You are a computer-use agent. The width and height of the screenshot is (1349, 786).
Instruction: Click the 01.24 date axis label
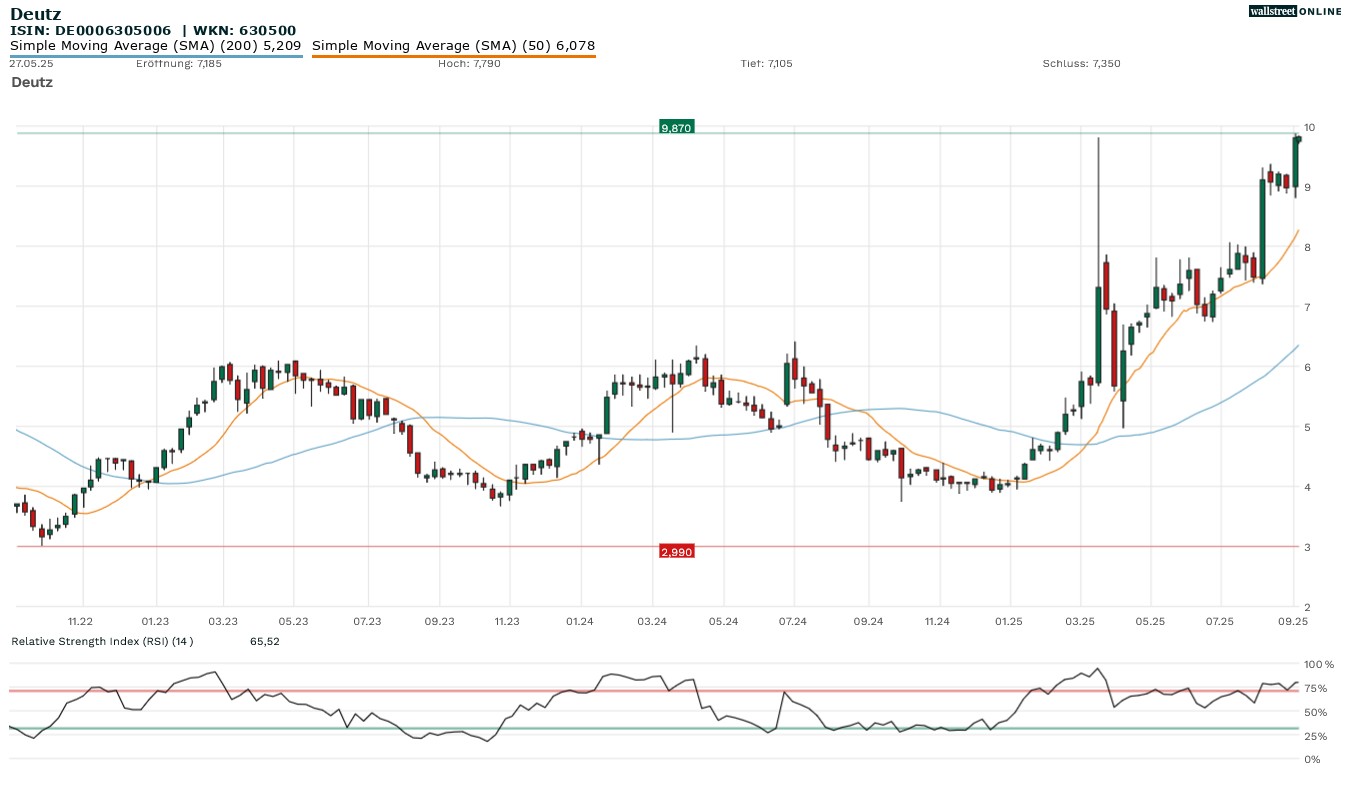[x=580, y=621]
